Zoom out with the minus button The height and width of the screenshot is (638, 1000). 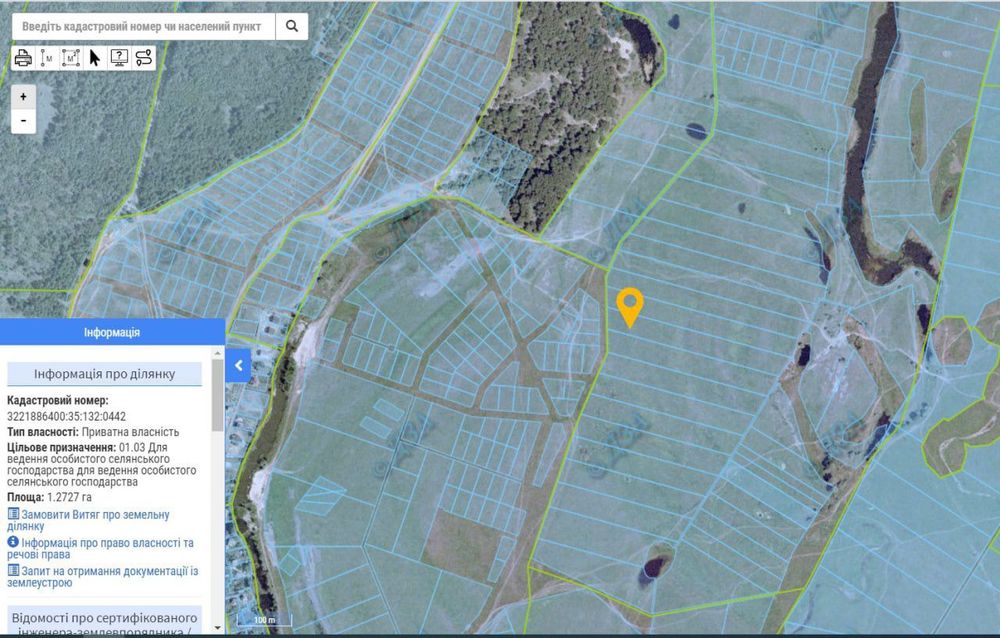[x=24, y=121]
